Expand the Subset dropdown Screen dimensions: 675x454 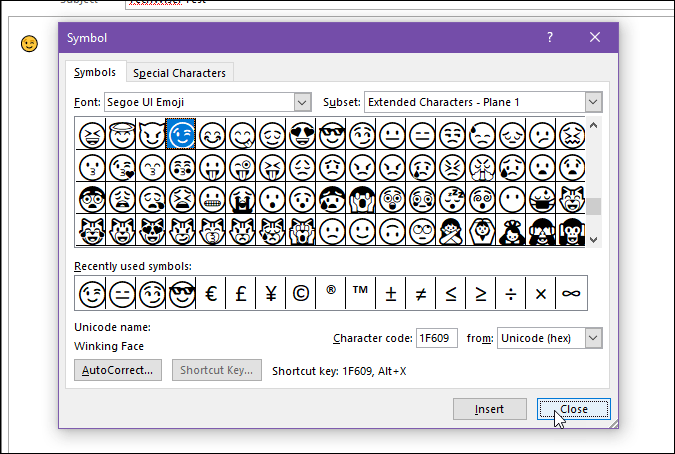tap(593, 102)
